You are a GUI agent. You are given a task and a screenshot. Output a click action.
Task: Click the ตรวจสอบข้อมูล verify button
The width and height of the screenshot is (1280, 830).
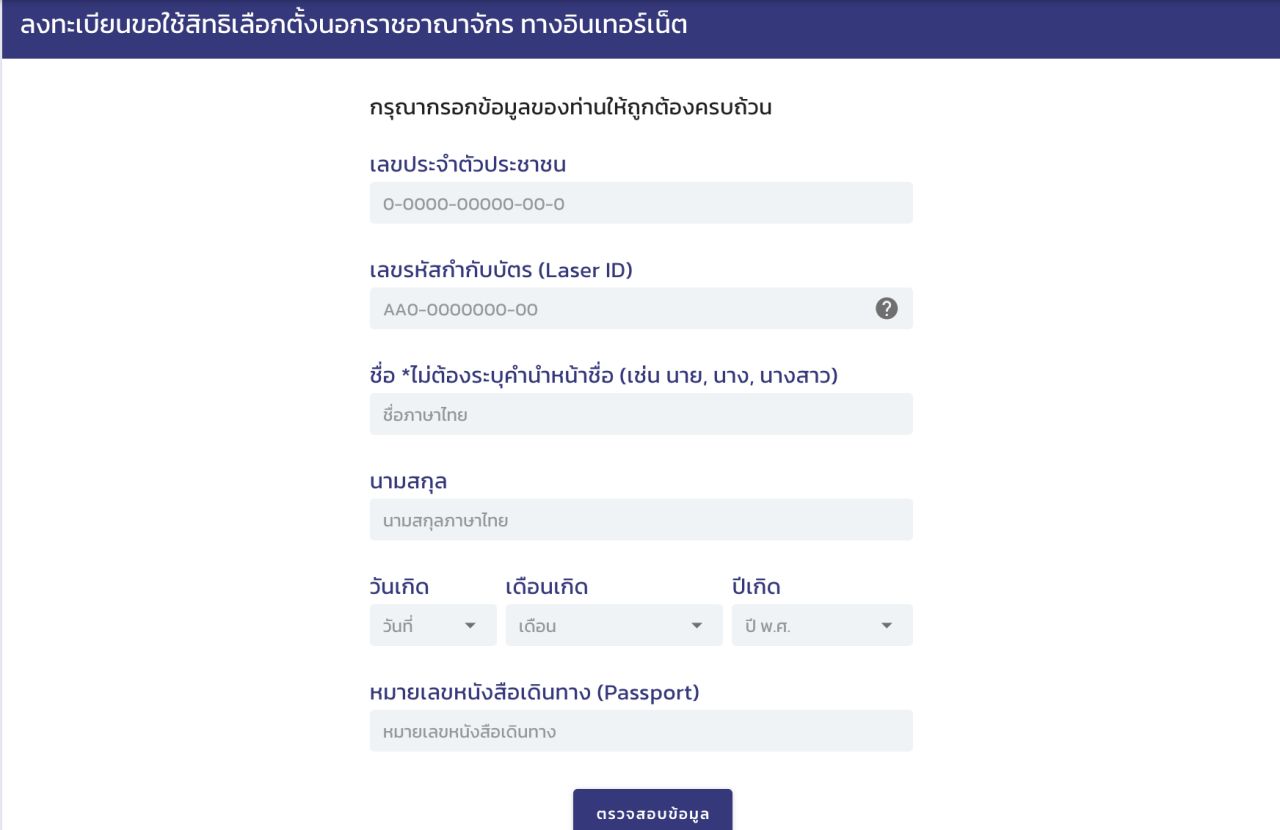pos(653,811)
